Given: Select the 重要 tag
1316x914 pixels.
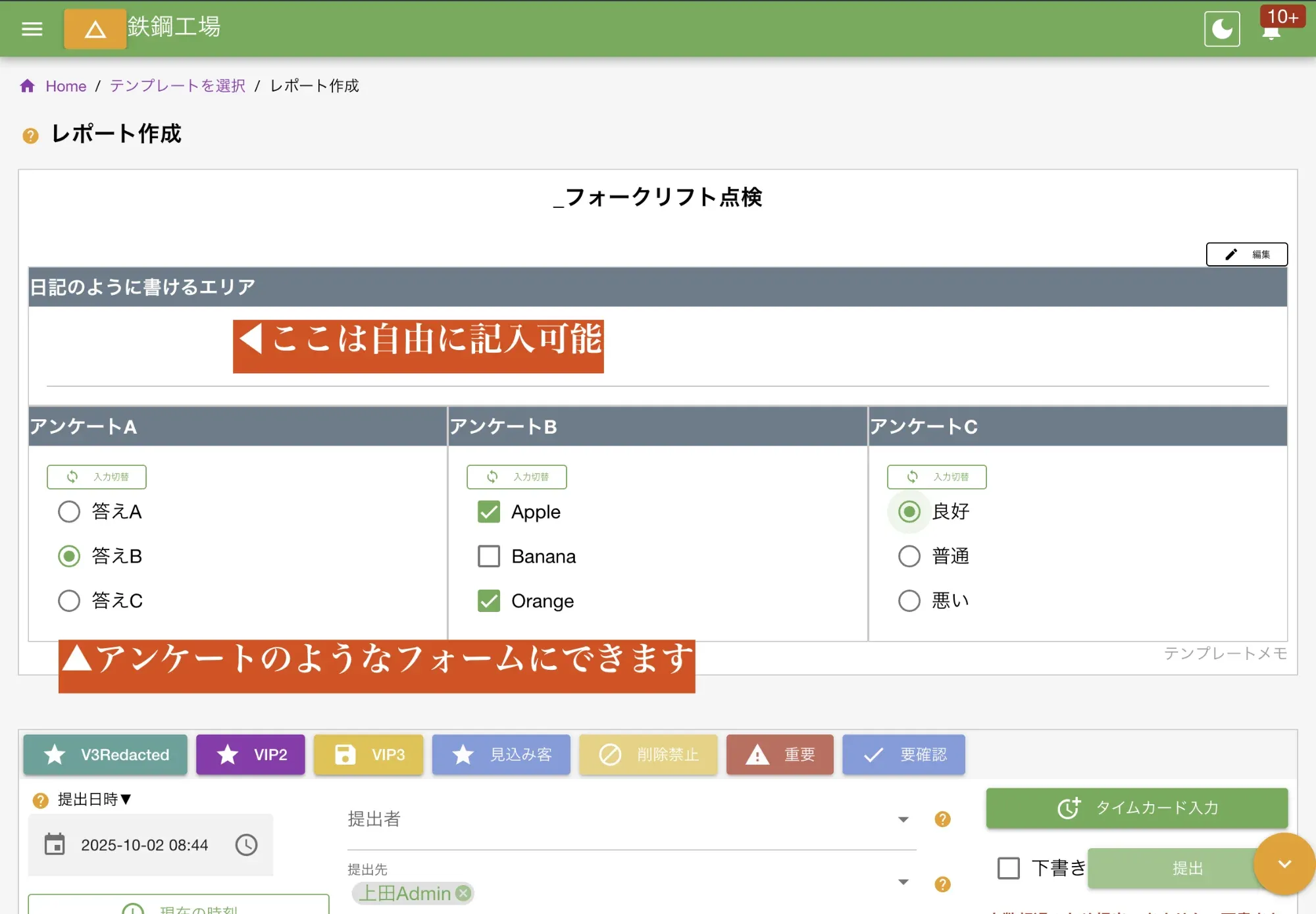Looking at the screenshot, I should tap(780, 755).
